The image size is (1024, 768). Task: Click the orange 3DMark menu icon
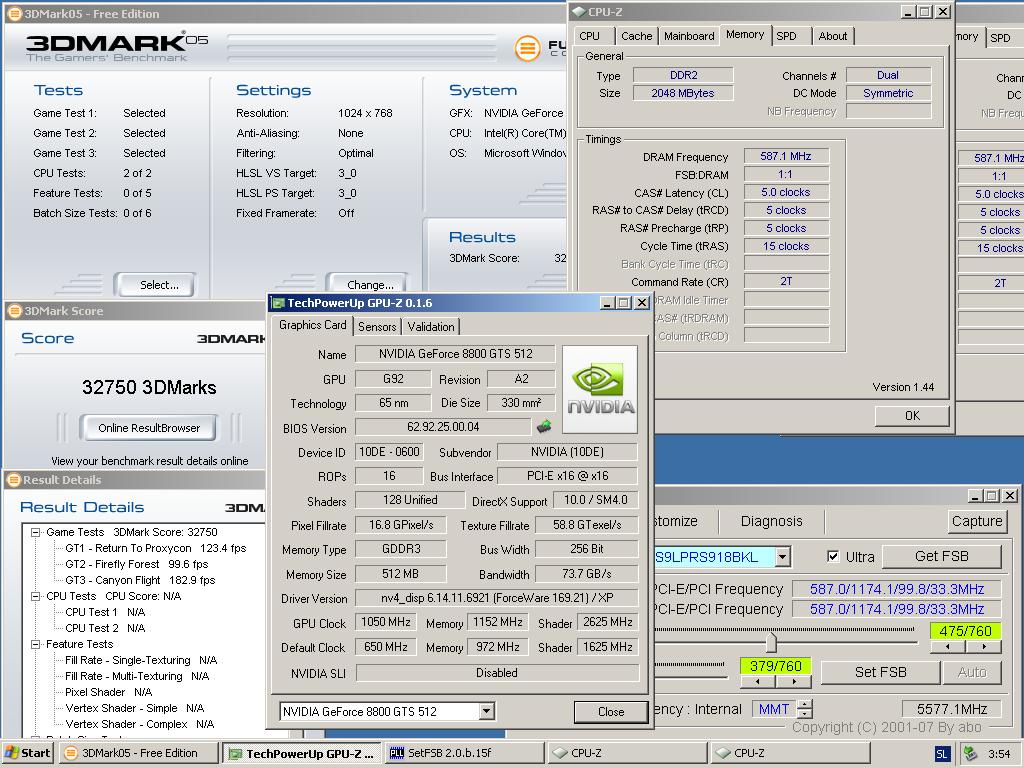tap(527, 48)
